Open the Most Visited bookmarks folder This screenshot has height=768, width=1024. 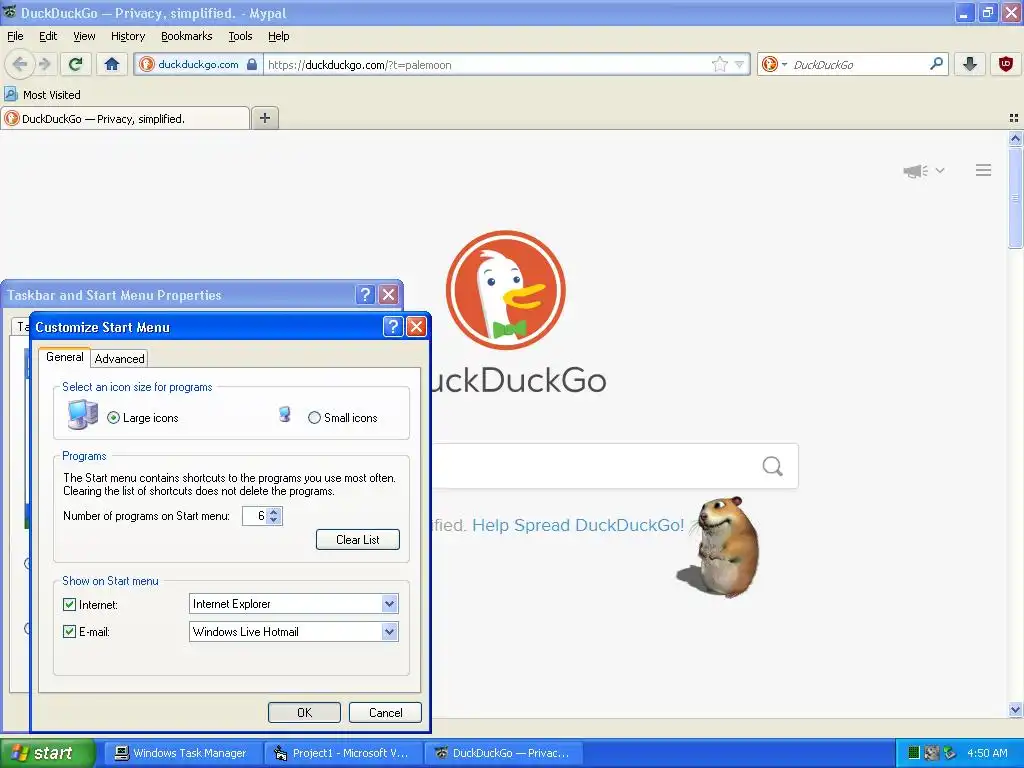42,95
